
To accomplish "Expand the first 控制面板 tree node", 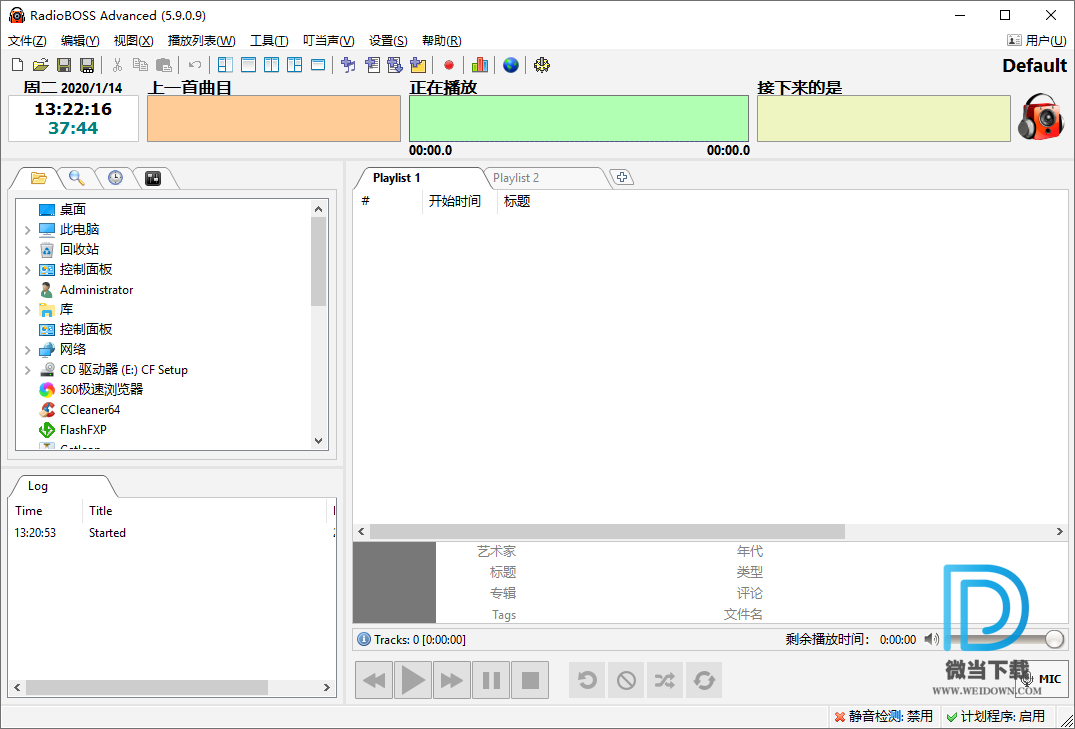I will point(27,270).
